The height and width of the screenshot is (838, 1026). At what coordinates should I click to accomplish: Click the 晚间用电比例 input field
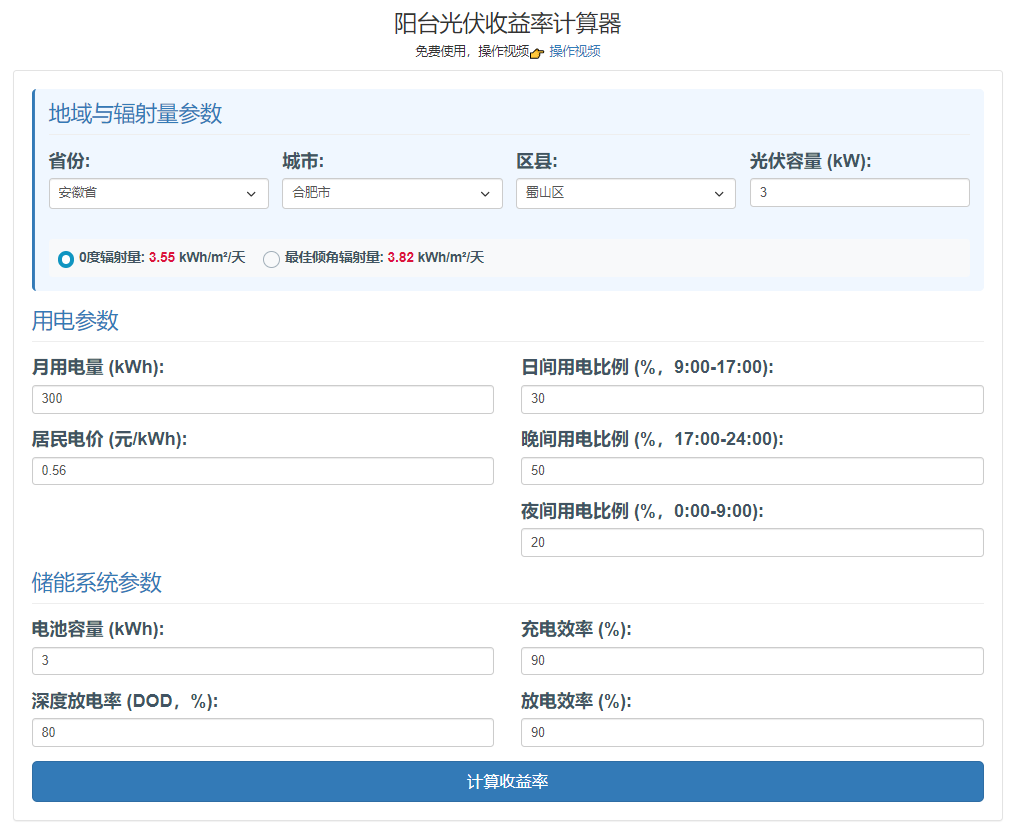(751, 471)
